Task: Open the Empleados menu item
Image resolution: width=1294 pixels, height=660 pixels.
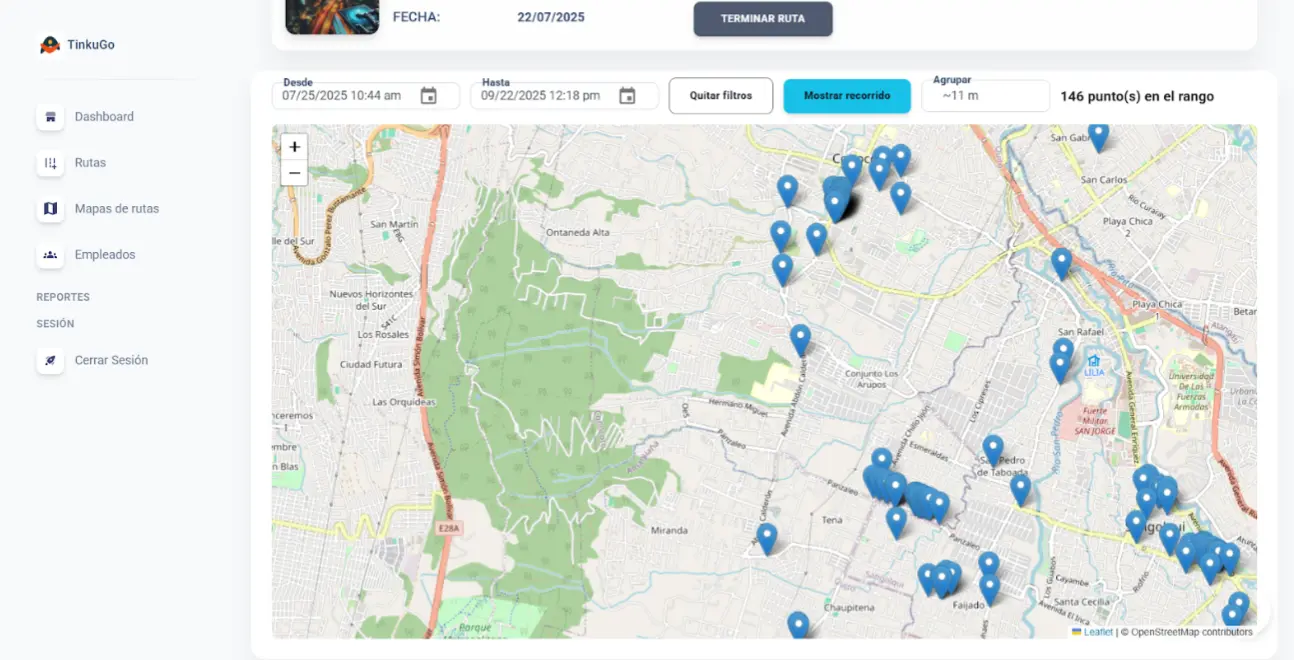Action: click(105, 255)
